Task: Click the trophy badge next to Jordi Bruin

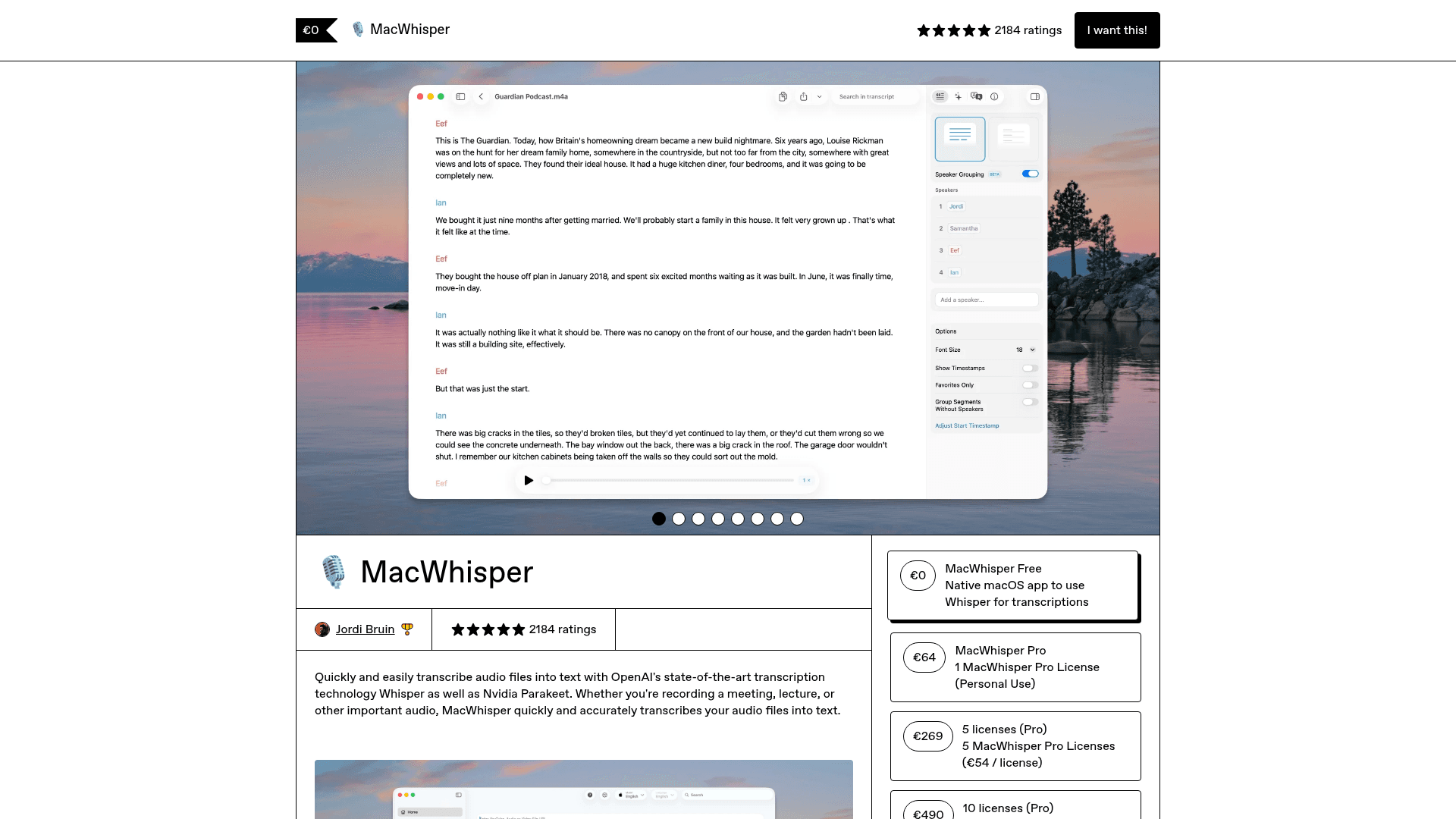Action: point(407,629)
